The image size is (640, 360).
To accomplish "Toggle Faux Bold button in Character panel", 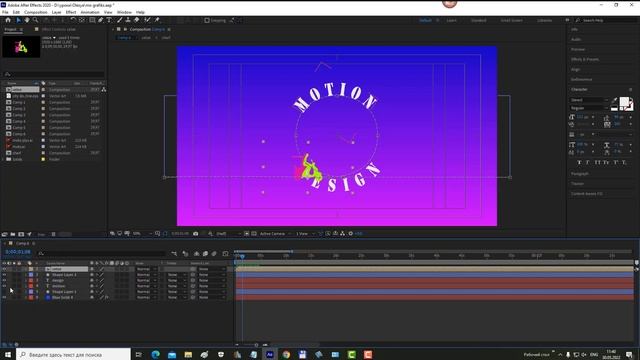I will click(x=579, y=162).
